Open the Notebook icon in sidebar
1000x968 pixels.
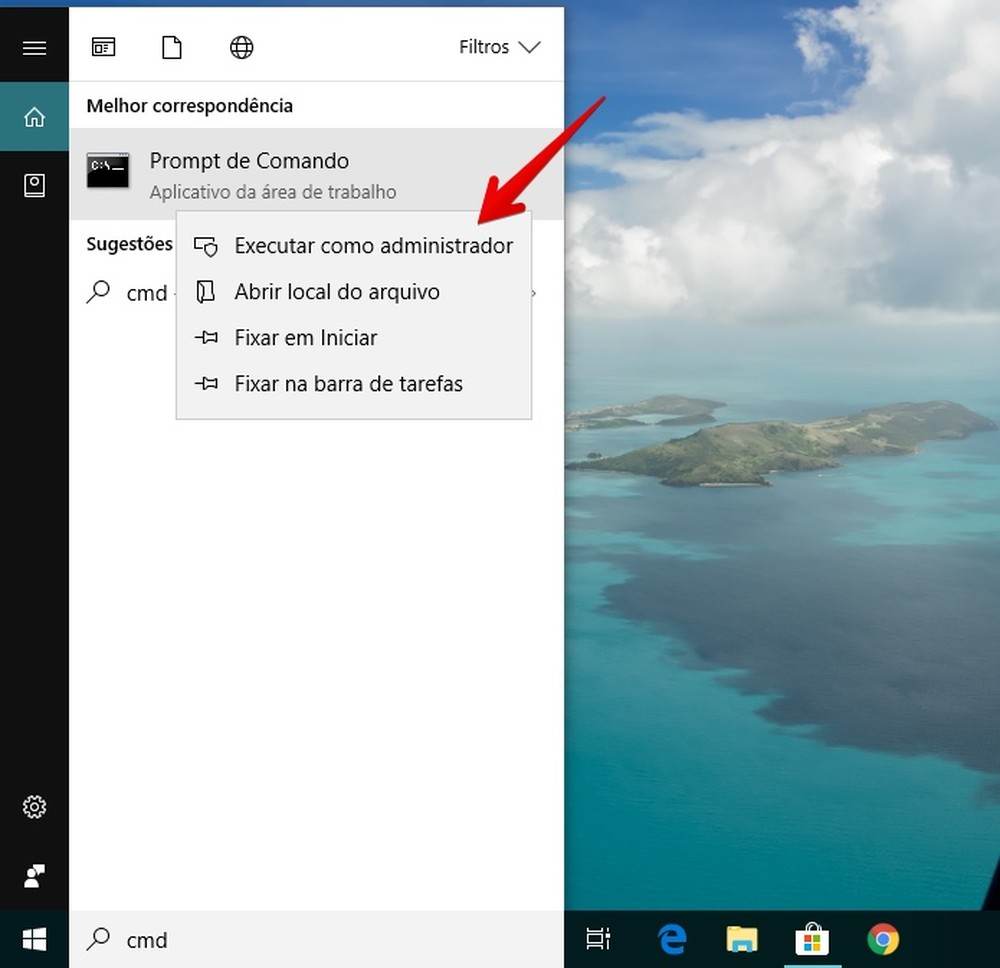point(34,185)
